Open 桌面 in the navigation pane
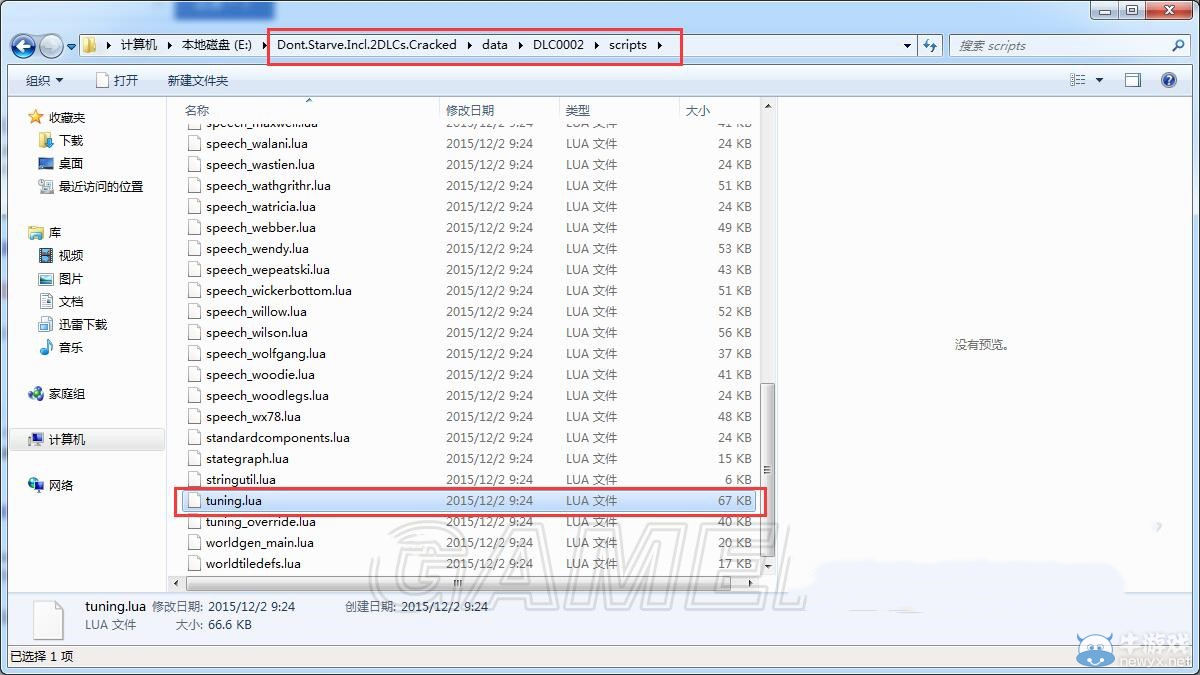Viewport: 1200px width, 675px height. click(x=71, y=164)
